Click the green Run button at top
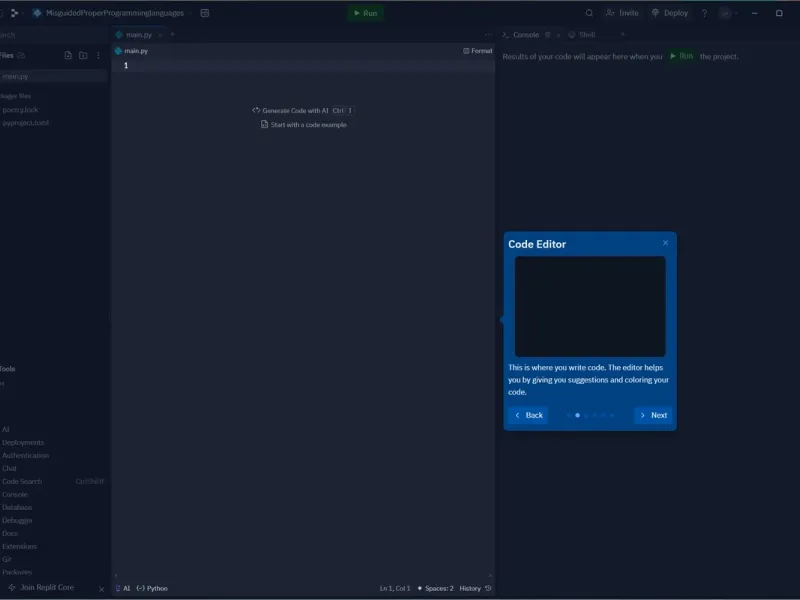 tap(365, 13)
